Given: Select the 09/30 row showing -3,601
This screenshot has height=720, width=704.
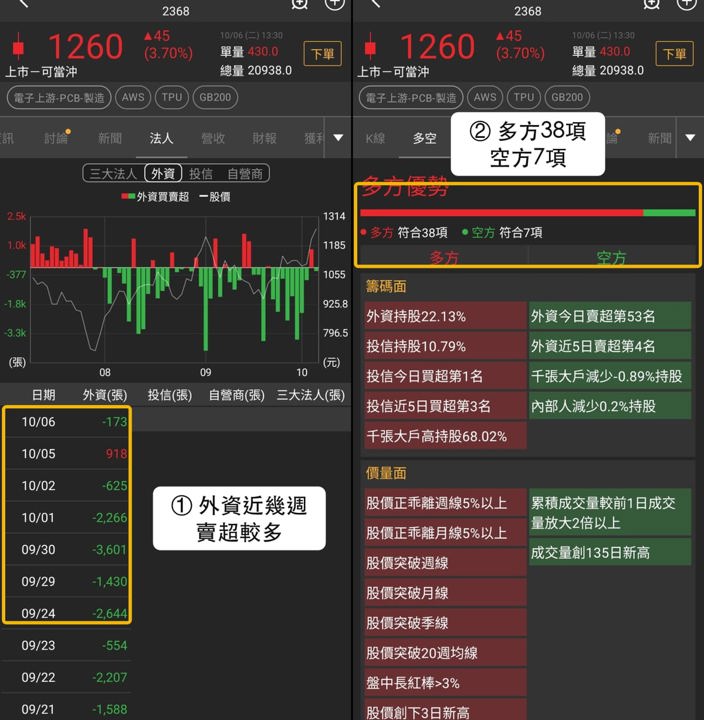Looking at the screenshot, I should tap(68, 550).
